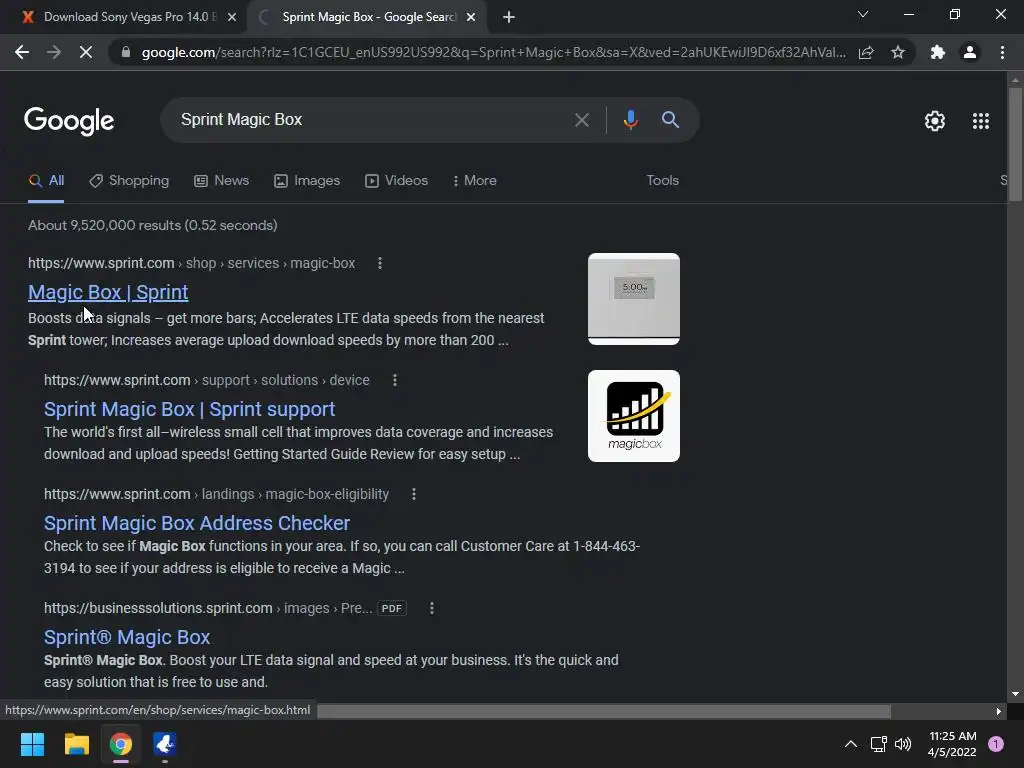
Task: Open Google quick settings gear
Action: (935, 121)
